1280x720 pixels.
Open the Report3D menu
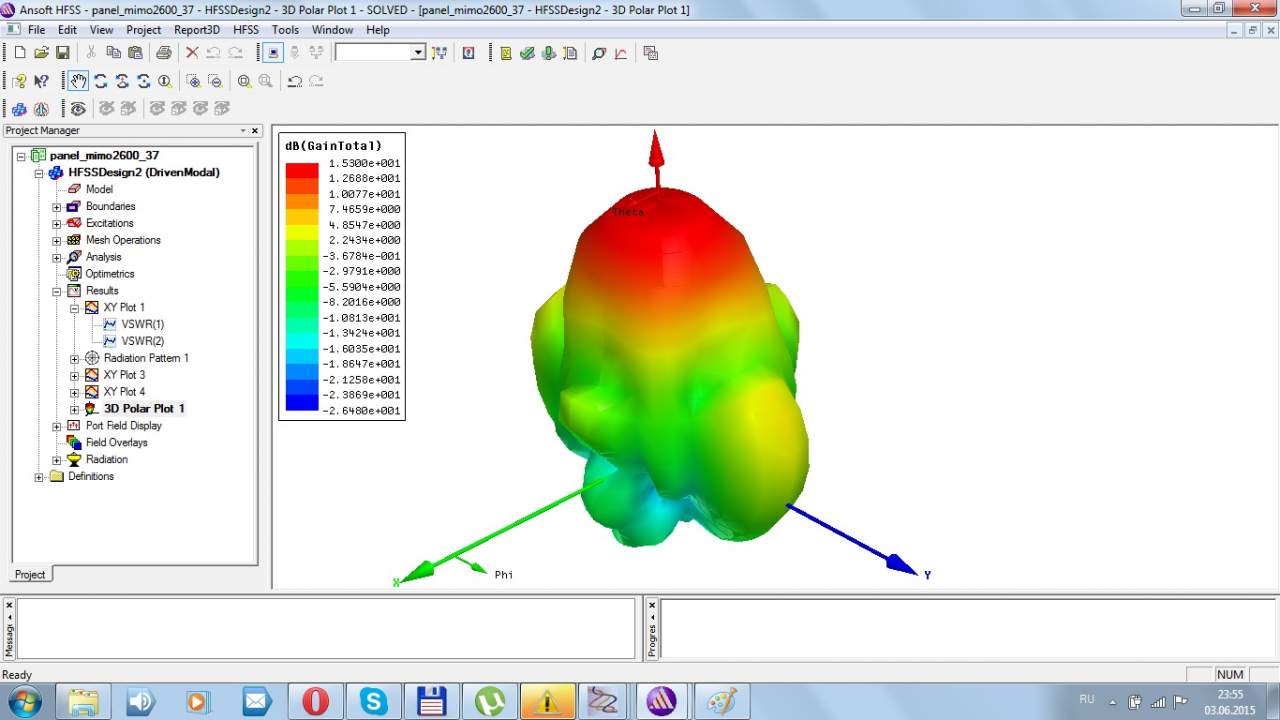(196, 30)
